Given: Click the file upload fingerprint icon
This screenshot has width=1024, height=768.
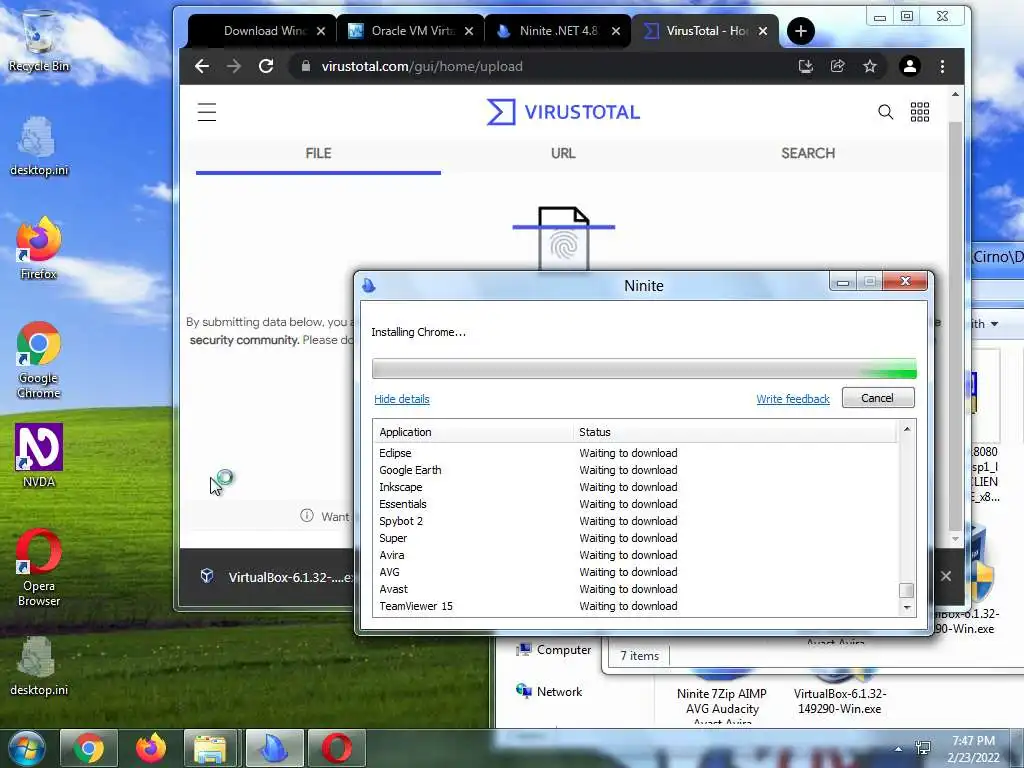Looking at the screenshot, I should click(x=564, y=238).
